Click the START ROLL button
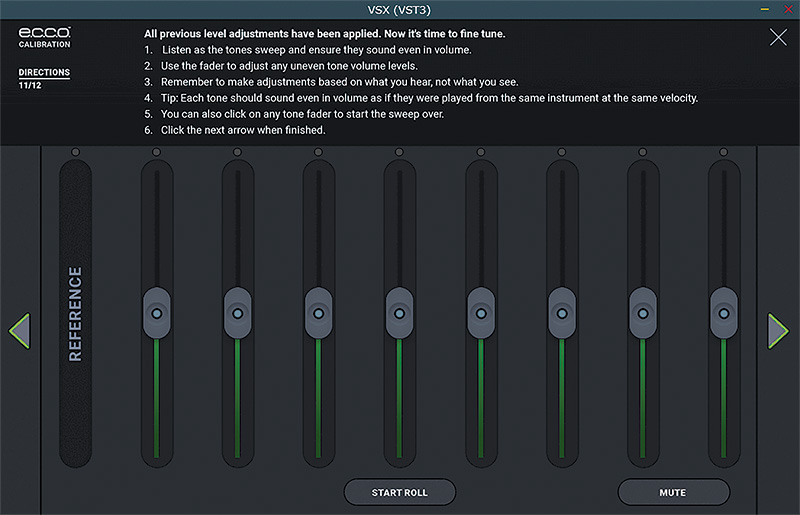Screen dimensions: 800x515 [399, 492]
